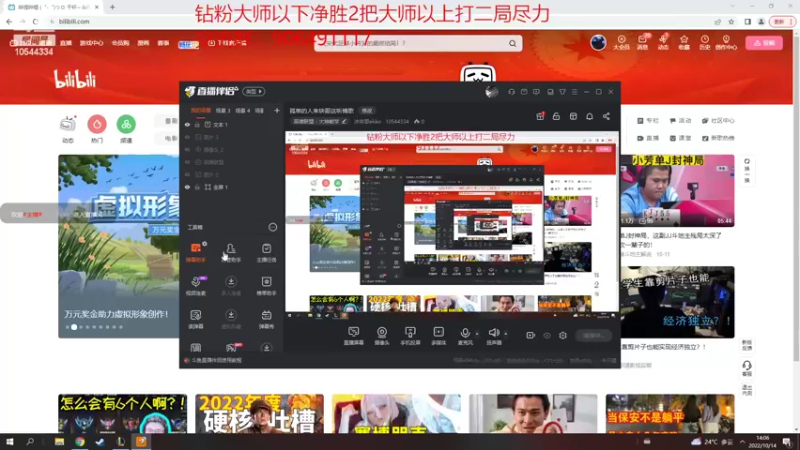
Task: Click Bilibili search magnifier icon
Action: (512, 43)
